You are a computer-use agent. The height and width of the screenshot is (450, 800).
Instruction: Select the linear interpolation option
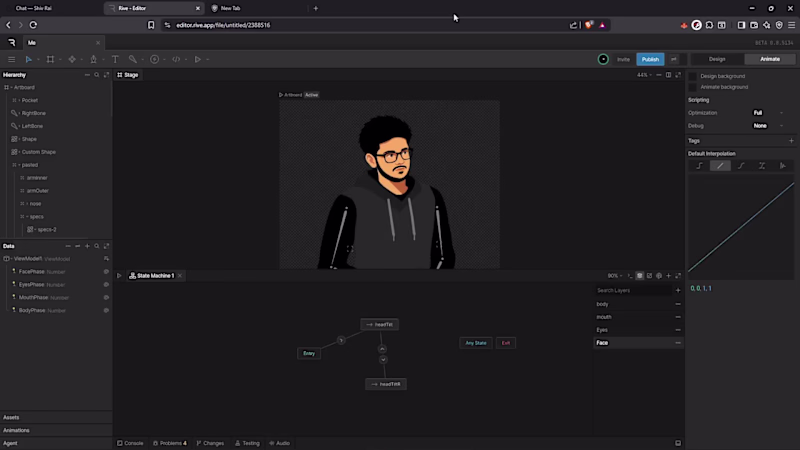720,166
